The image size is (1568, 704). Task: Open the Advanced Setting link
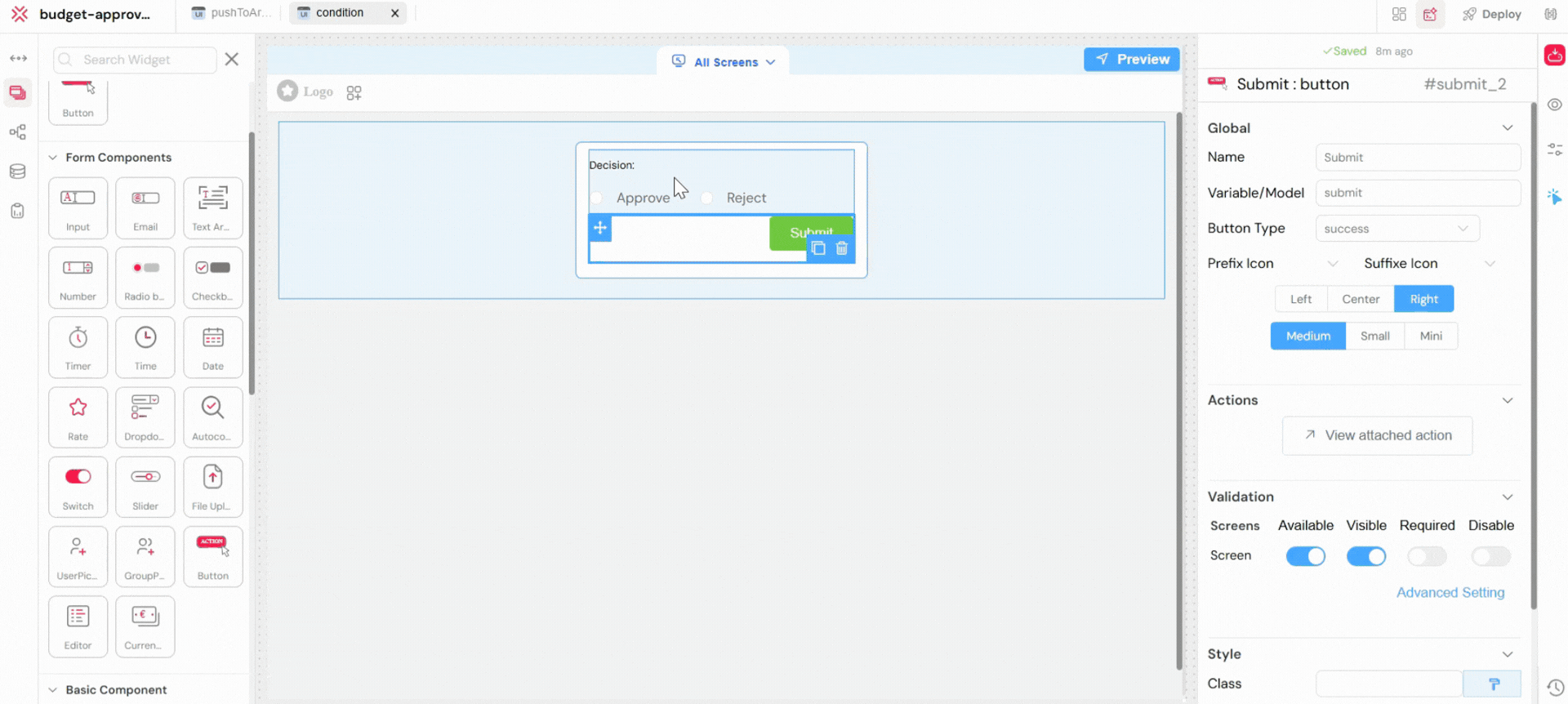click(1450, 592)
